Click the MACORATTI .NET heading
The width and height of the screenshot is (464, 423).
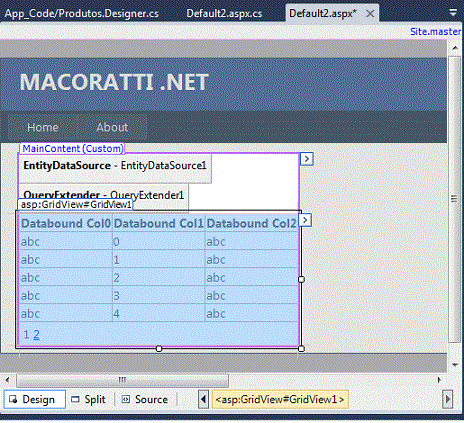pos(114,82)
